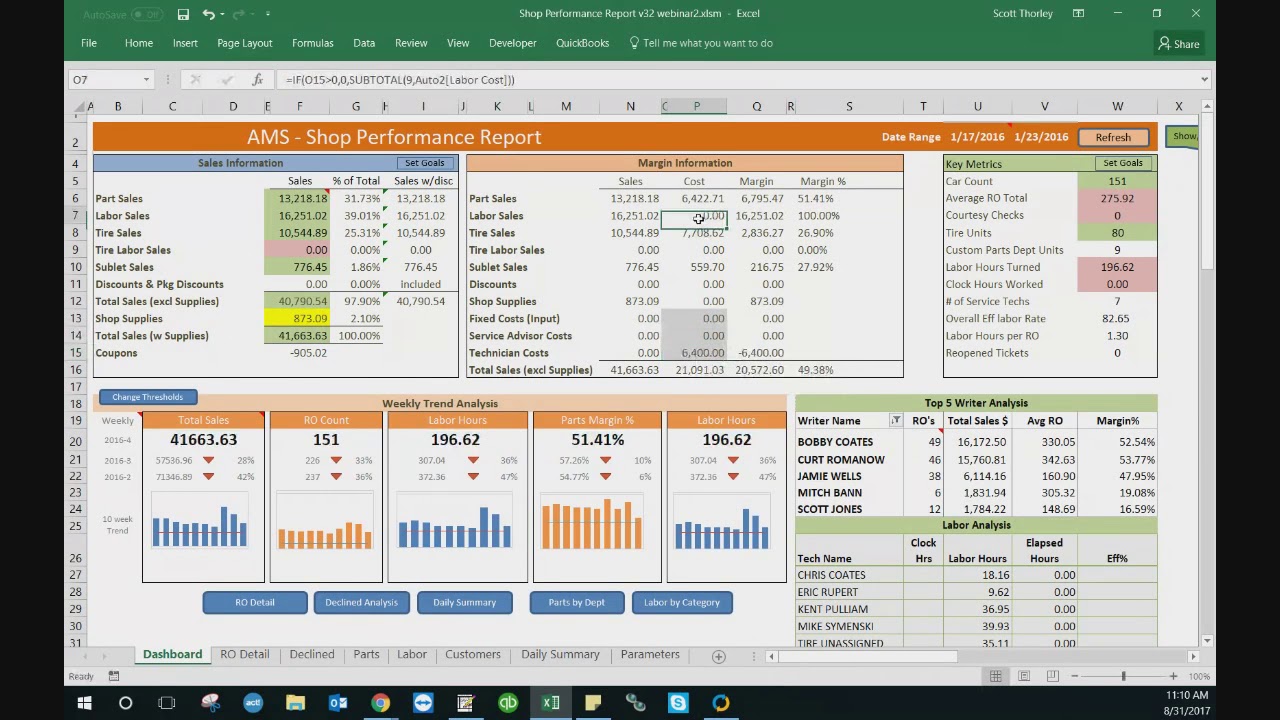Switch to Page Layout view icon

tap(1024, 677)
